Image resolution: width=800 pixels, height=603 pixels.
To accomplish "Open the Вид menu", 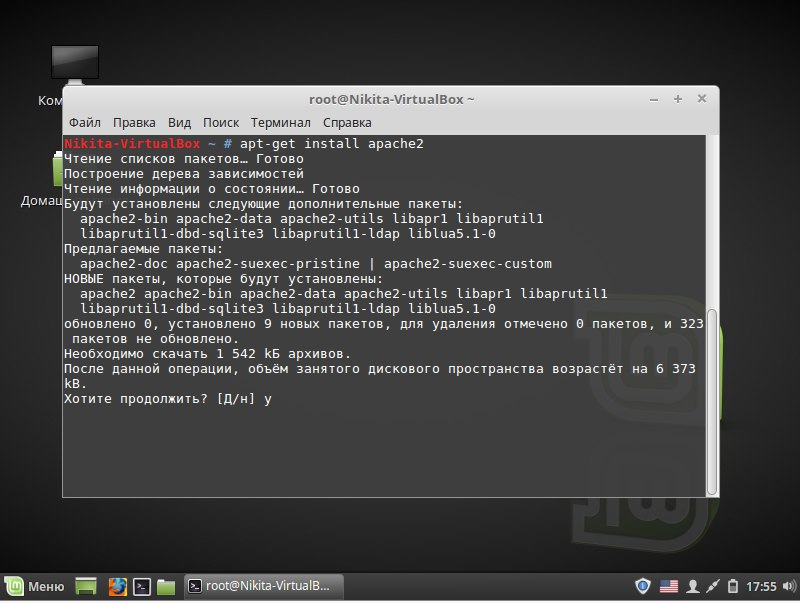I will tap(179, 122).
